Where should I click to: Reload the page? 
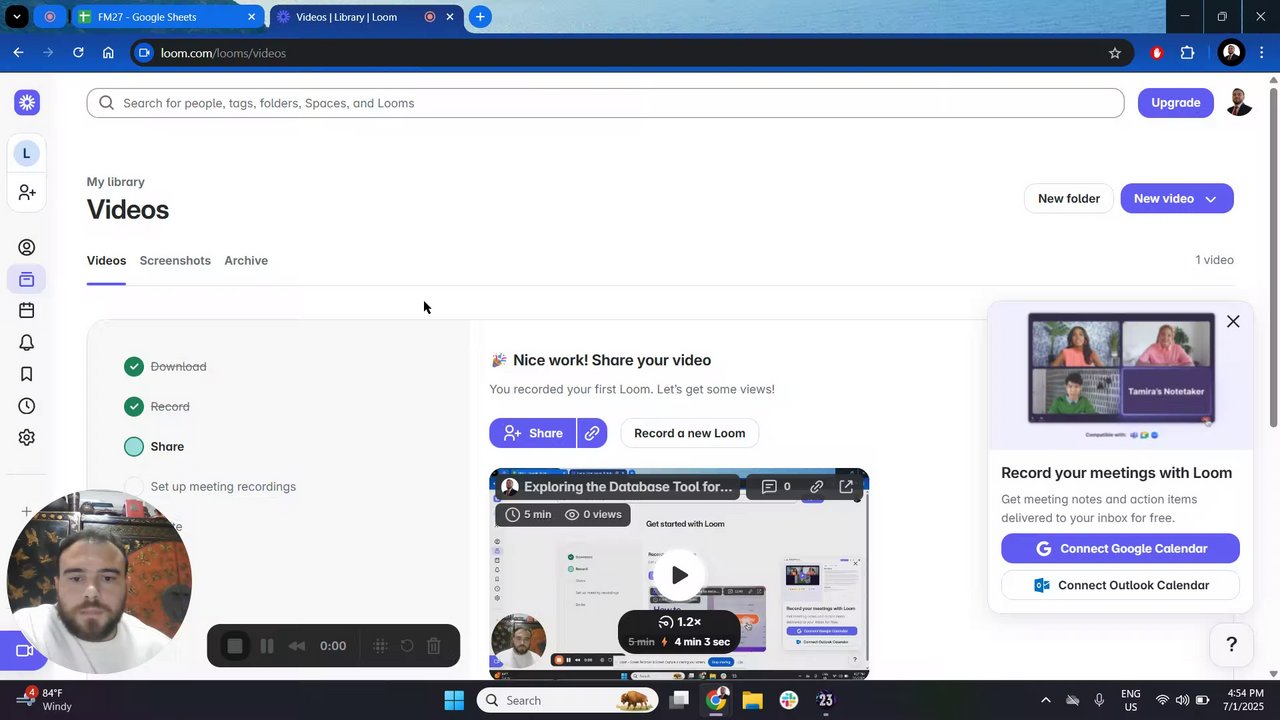pos(78,53)
